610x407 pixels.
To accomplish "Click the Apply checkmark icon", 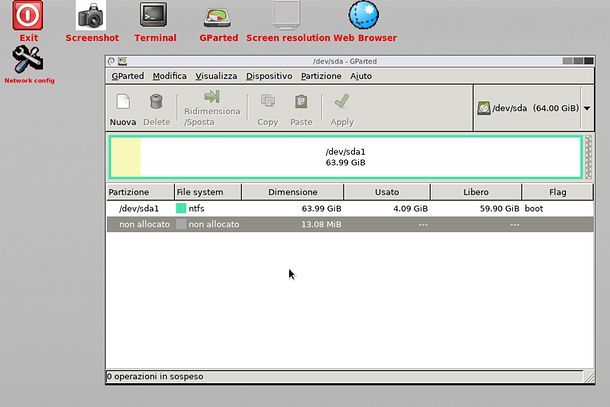I will (x=342, y=101).
